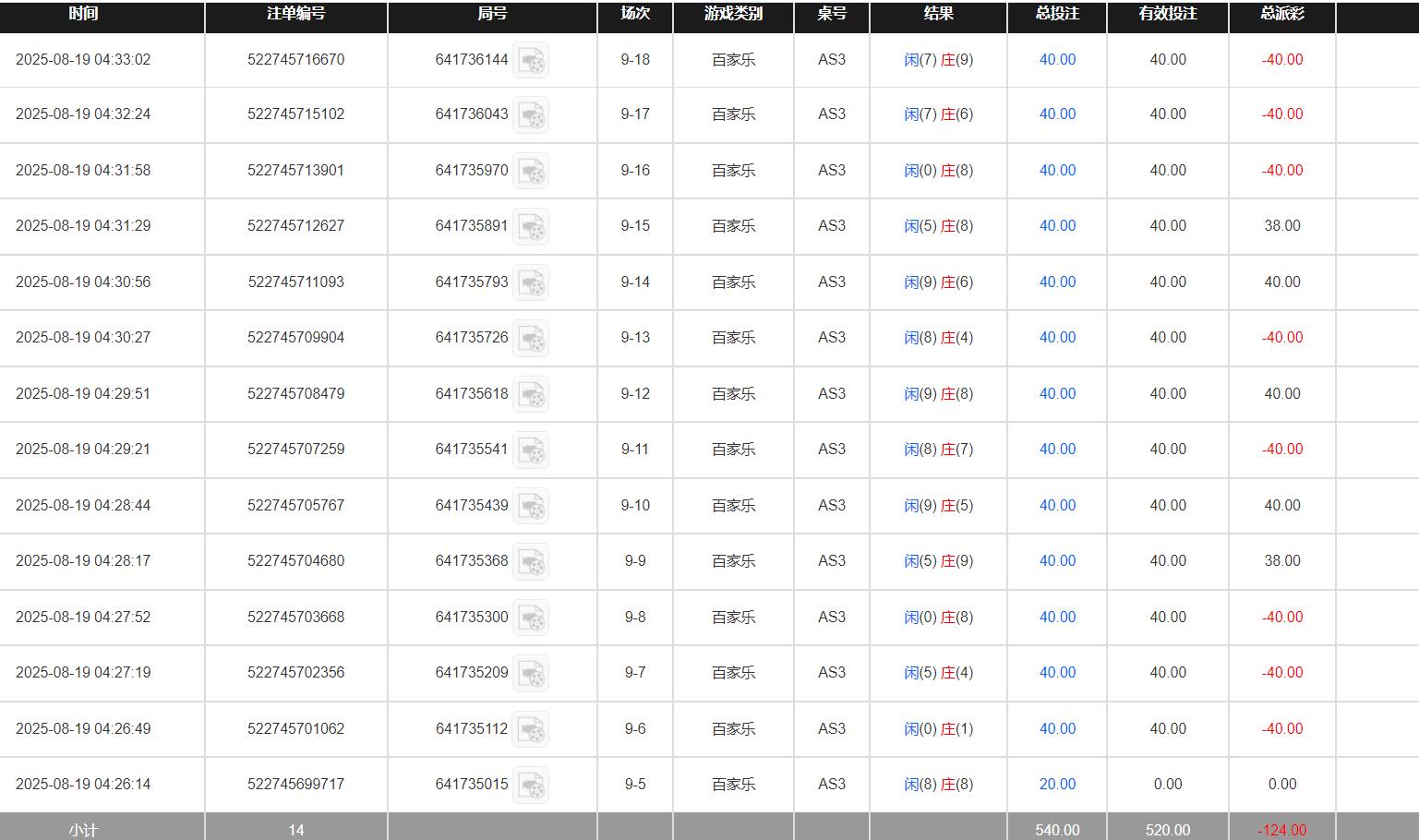Viewport: 1419px width, 840px height.
Task: Open bet details for the 20.00 stake on round 9-5
Action: pos(1057,785)
